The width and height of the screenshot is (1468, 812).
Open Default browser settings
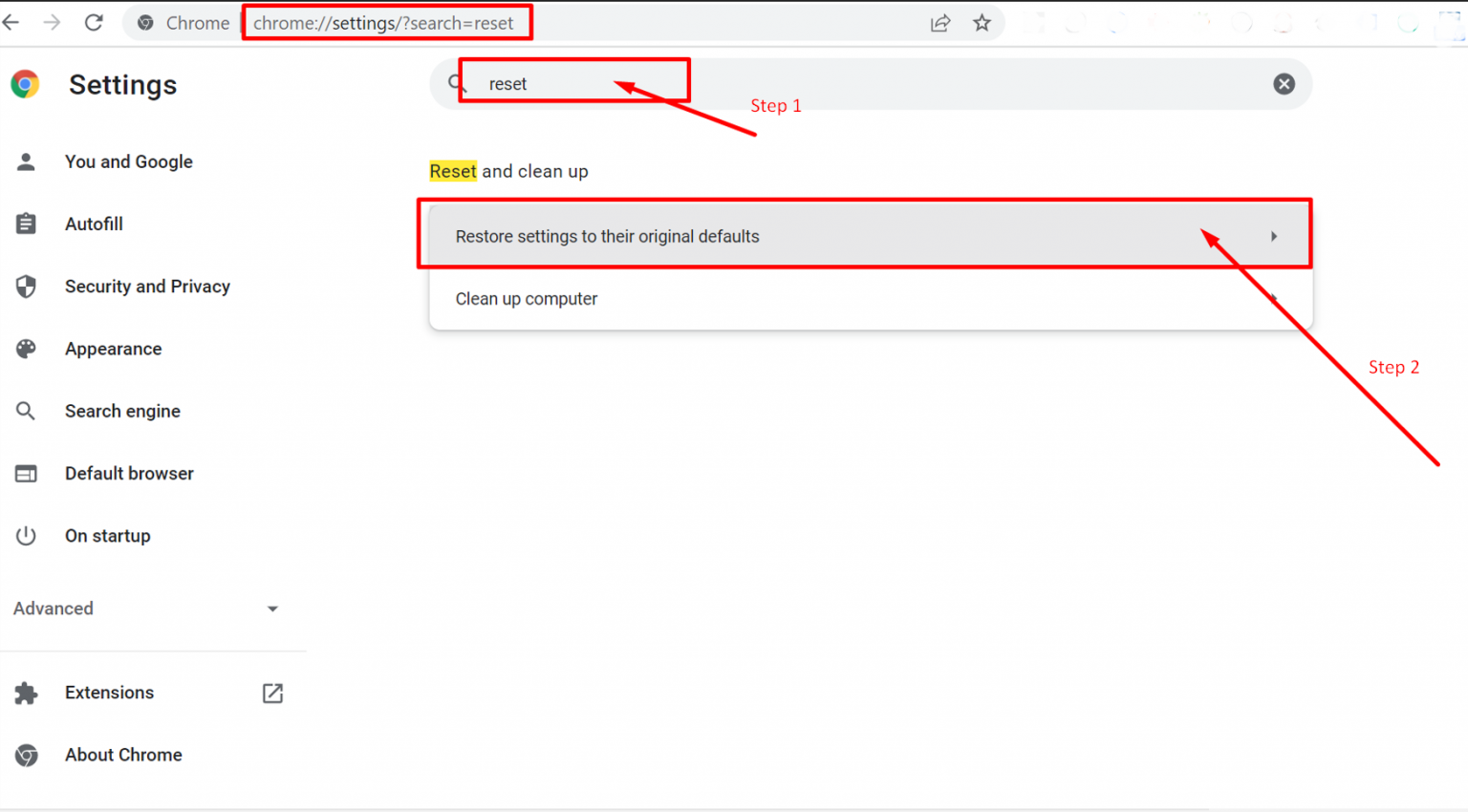(x=129, y=474)
